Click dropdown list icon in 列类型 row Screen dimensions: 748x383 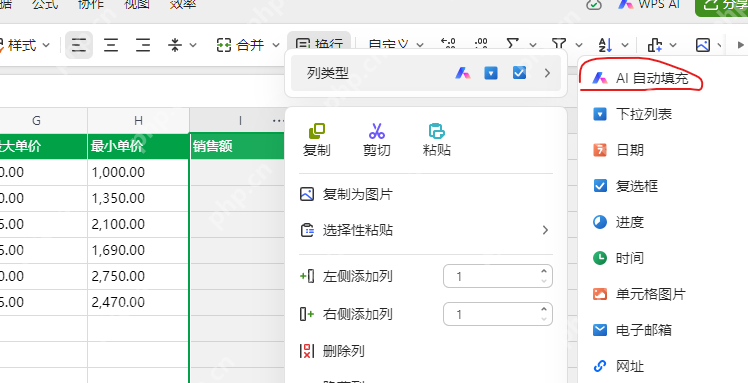pos(491,73)
